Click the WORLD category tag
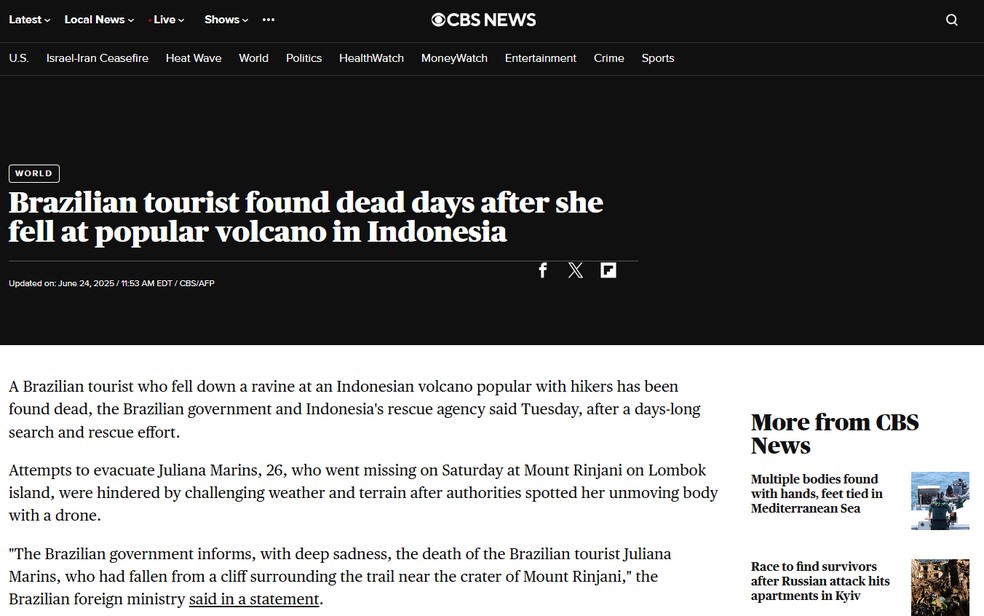Viewport: 984px width, 616px height. point(33,173)
